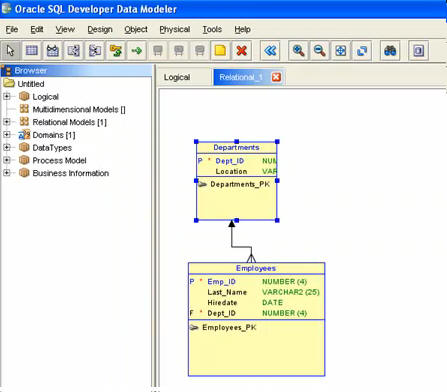The height and width of the screenshot is (392, 447).
Task: Click the Split Table tool icon
Action: (74, 51)
